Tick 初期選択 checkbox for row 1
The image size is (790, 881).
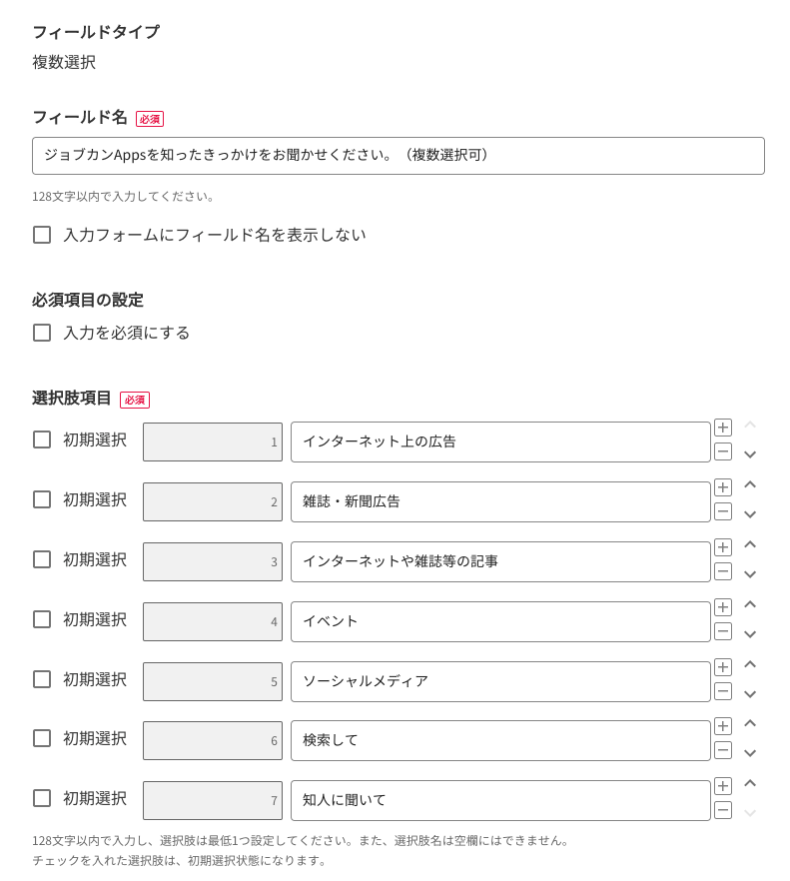(42, 440)
